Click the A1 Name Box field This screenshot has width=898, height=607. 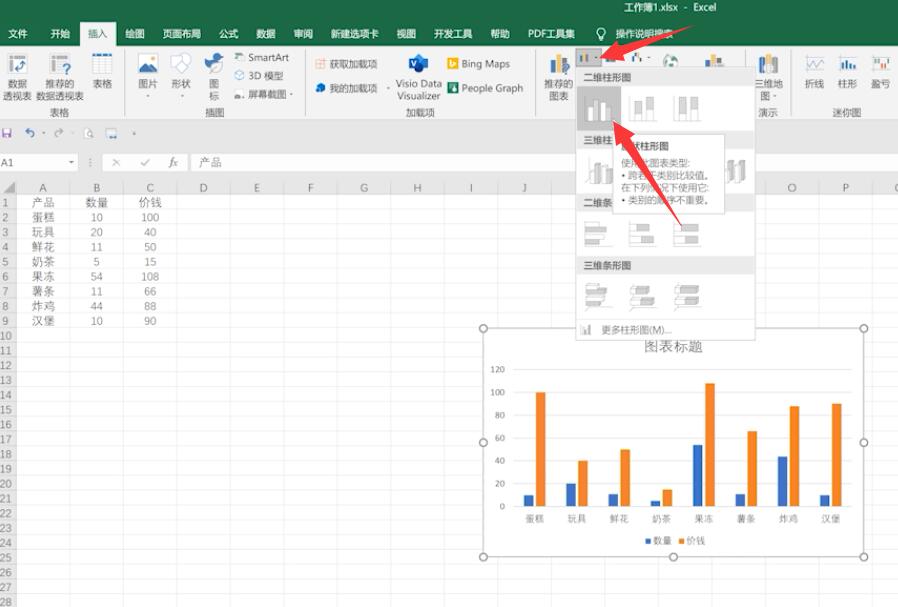point(33,163)
